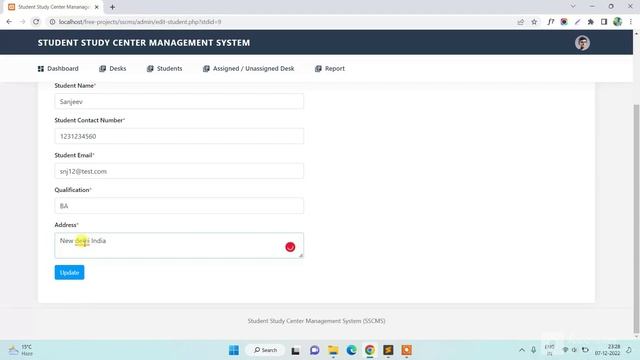This screenshot has height=360, width=640.
Task: Open the taskbar clock and date
Action: tap(608, 350)
